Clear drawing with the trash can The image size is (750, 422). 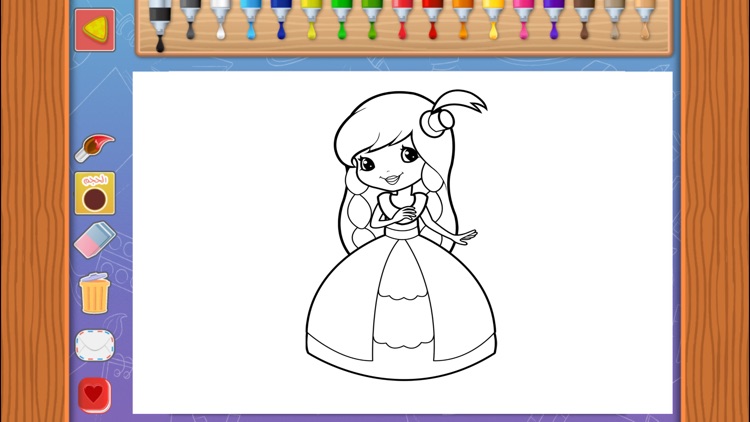[95, 293]
